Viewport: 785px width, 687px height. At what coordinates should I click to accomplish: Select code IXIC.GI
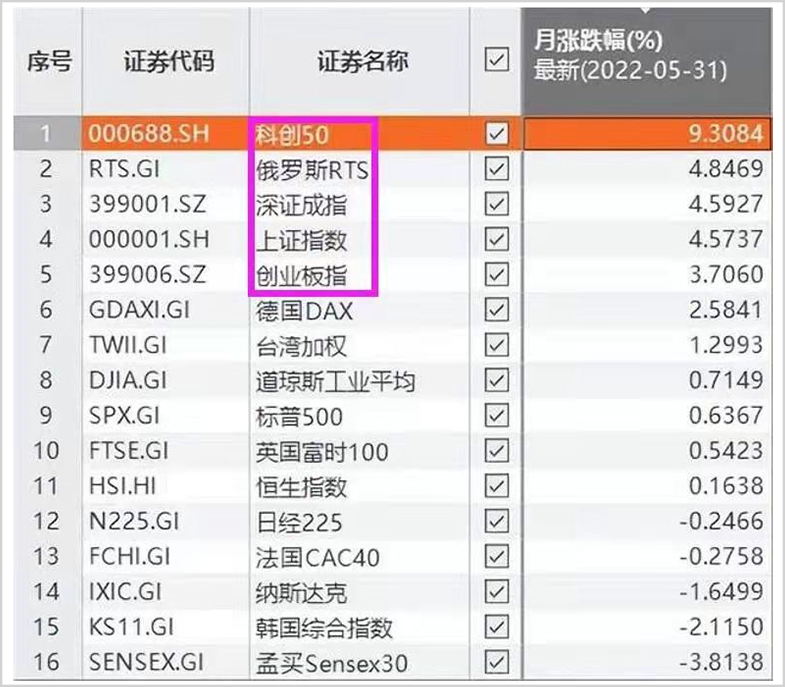point(125,592)
